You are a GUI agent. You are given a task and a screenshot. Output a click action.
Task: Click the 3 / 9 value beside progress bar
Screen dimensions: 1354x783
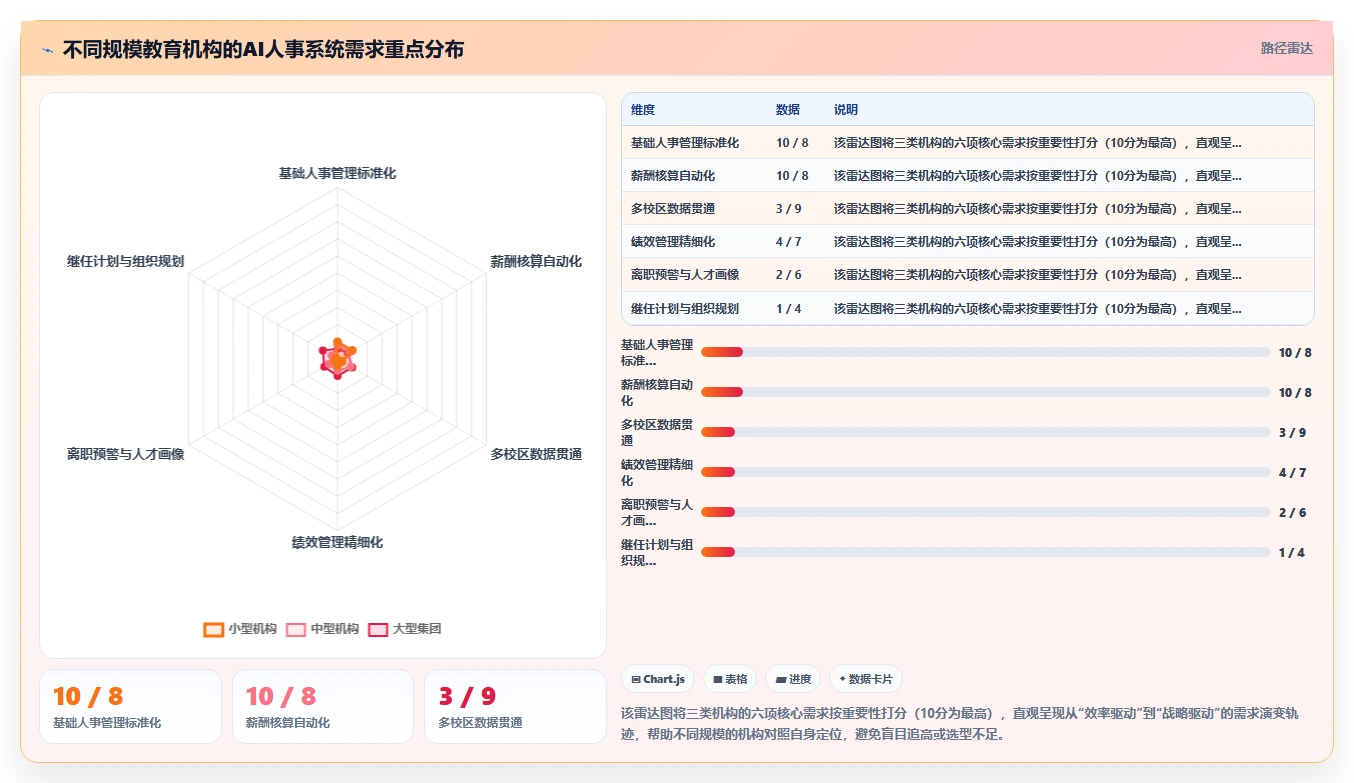pyautogui.click(x=1292, y=432)
